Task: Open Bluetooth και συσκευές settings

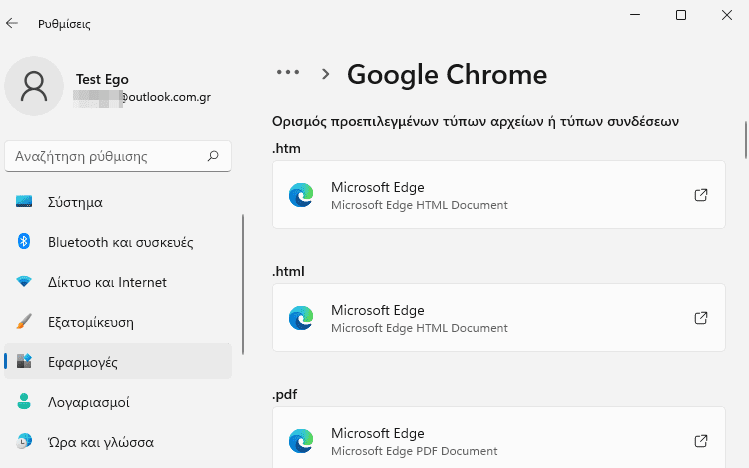Action: tap(118, 242)
